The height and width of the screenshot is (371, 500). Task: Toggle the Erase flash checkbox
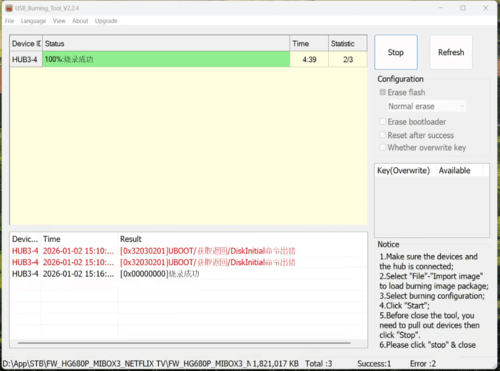(383, 92)
